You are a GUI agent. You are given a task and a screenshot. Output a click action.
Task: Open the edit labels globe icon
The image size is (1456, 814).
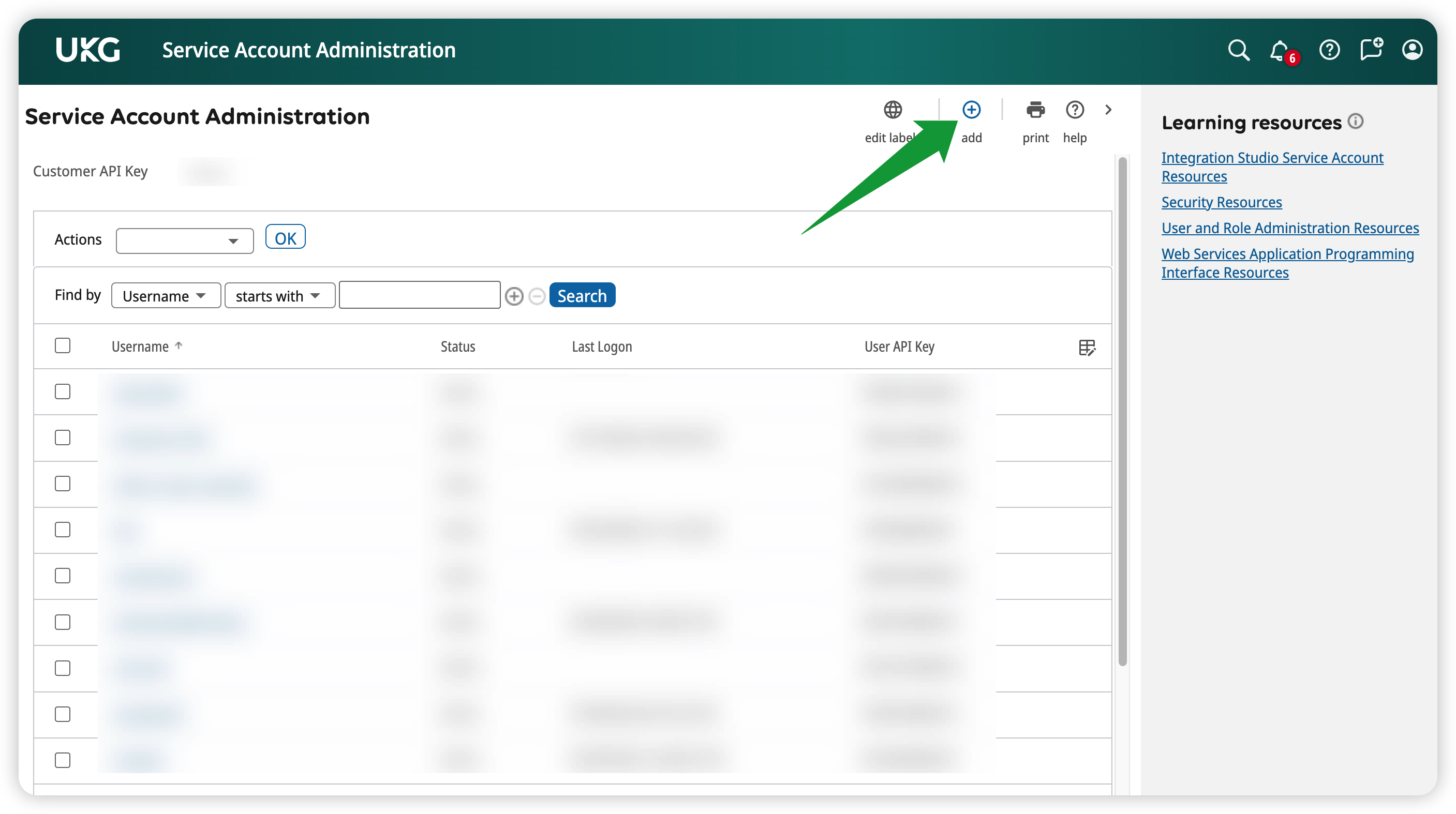tap(893, 110)
